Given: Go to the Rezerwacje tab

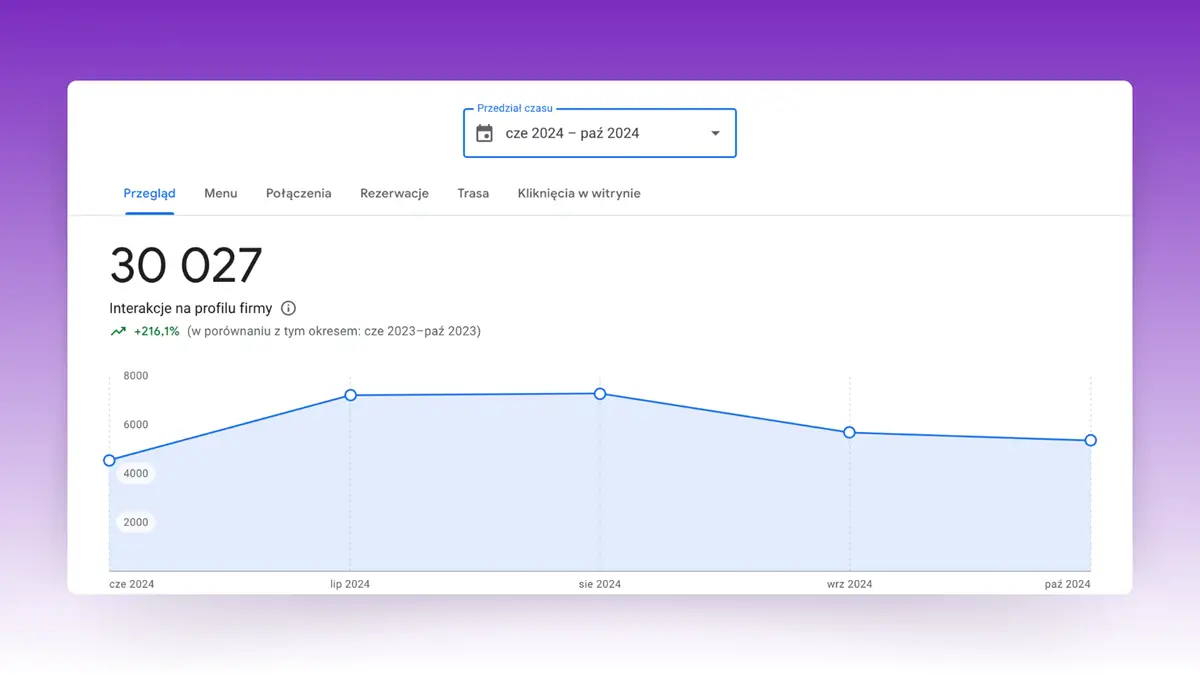Looking at the screenshot, I should point(394,193).
